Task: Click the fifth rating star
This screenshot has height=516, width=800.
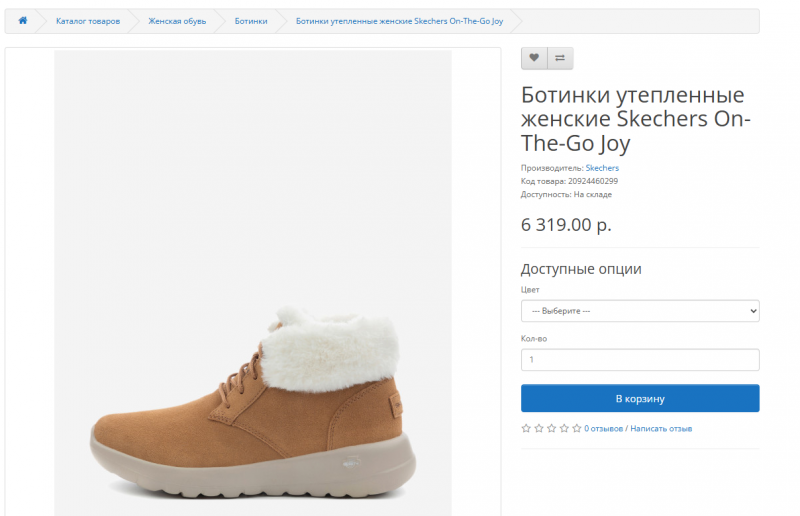Action: tap(576, 428)
